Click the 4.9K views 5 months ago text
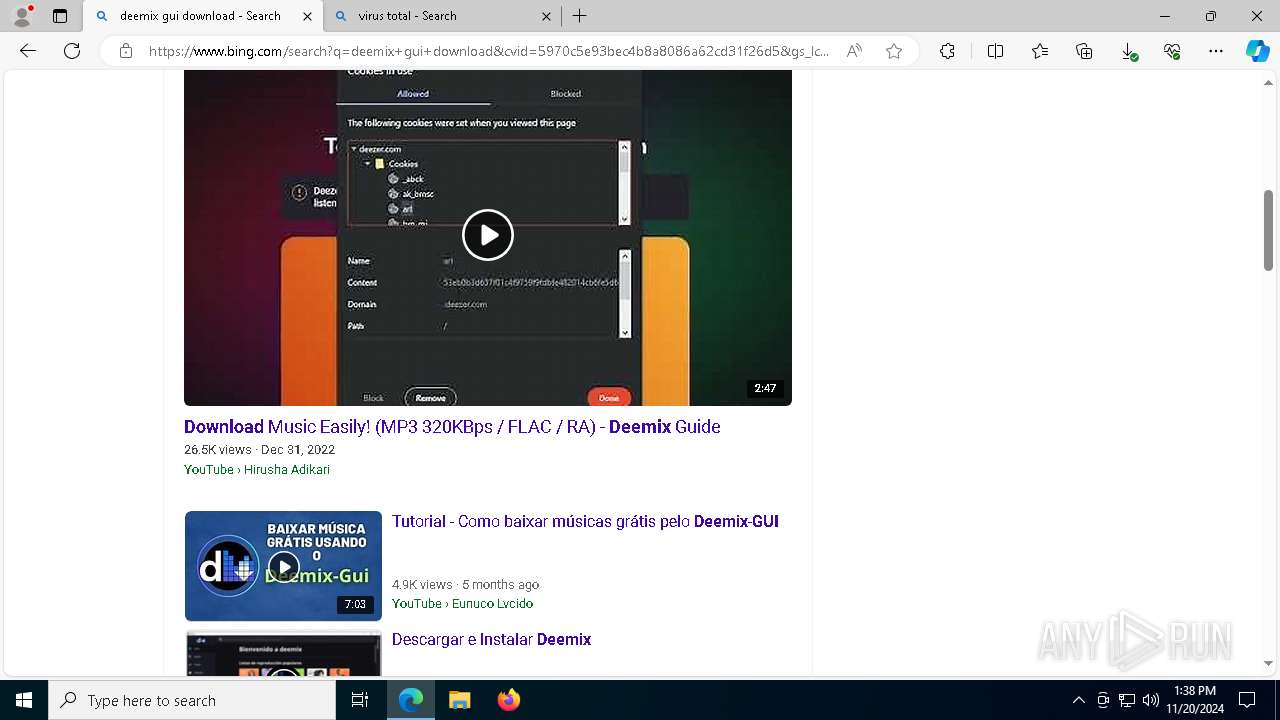1280x720 pixels. point(465,585)
